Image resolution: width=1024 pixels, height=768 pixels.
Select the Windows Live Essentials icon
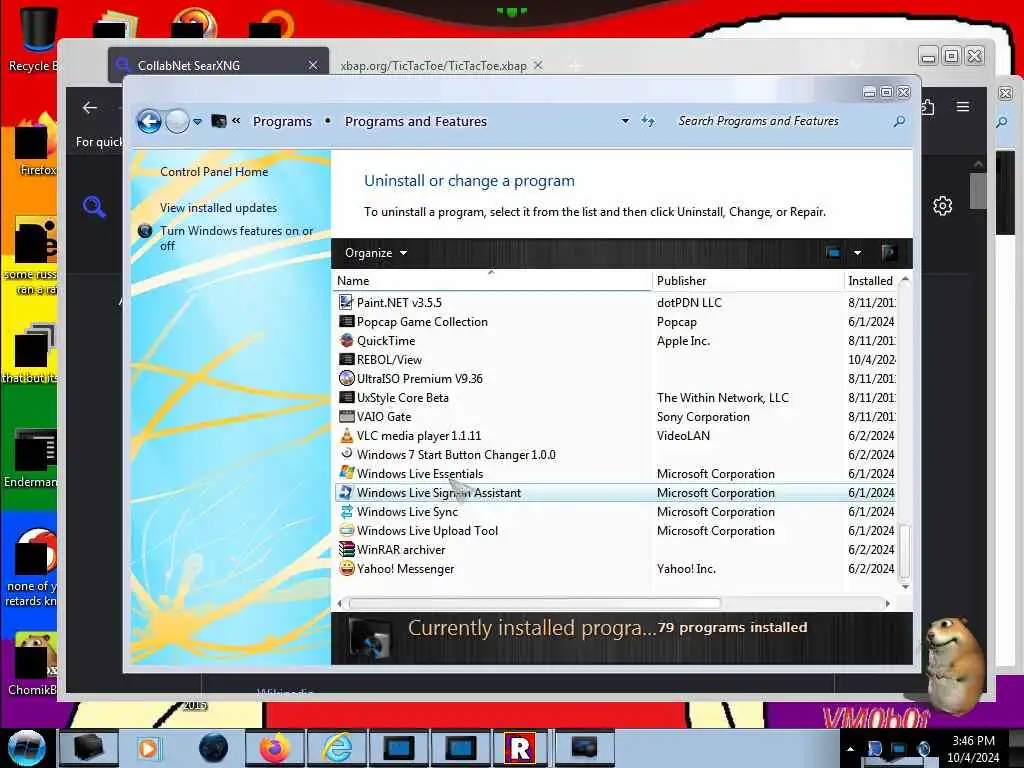(x=346, y=473)
